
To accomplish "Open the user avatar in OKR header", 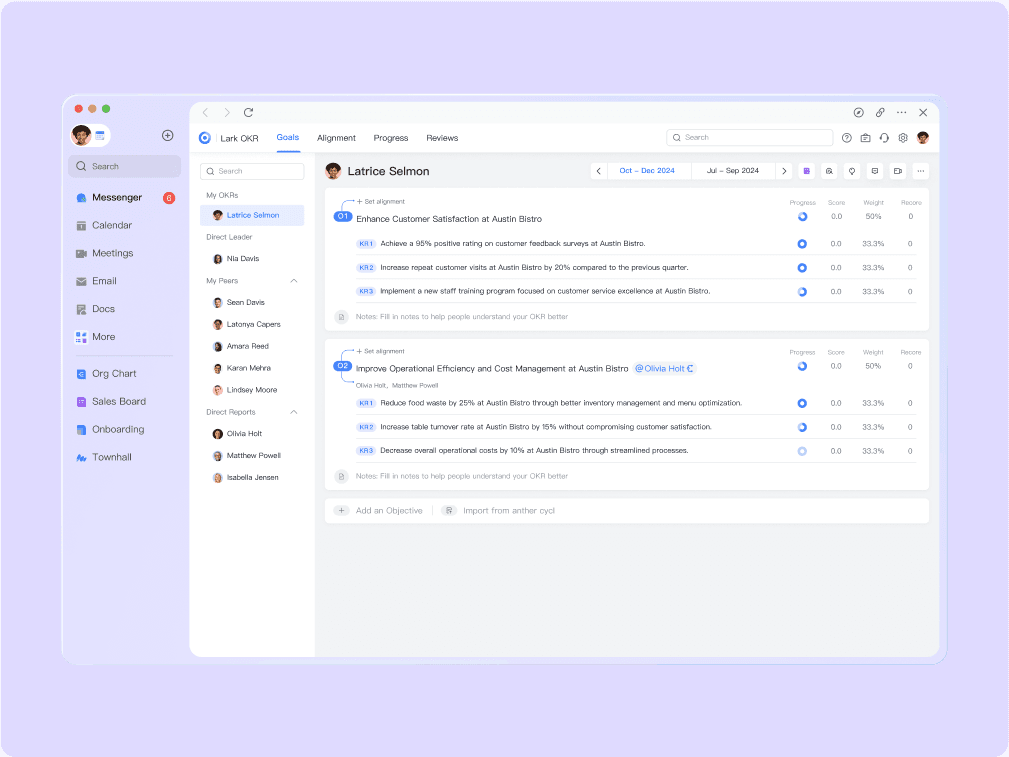I will (923, 138).
